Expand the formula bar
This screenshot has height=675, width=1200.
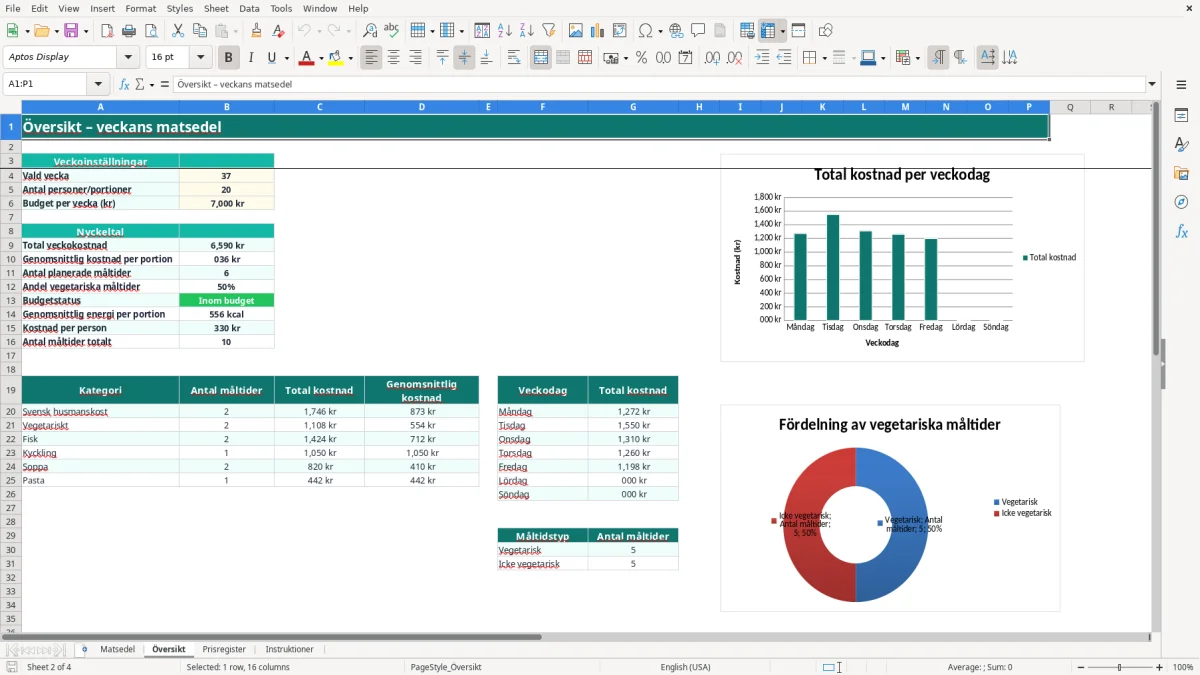1152,85
